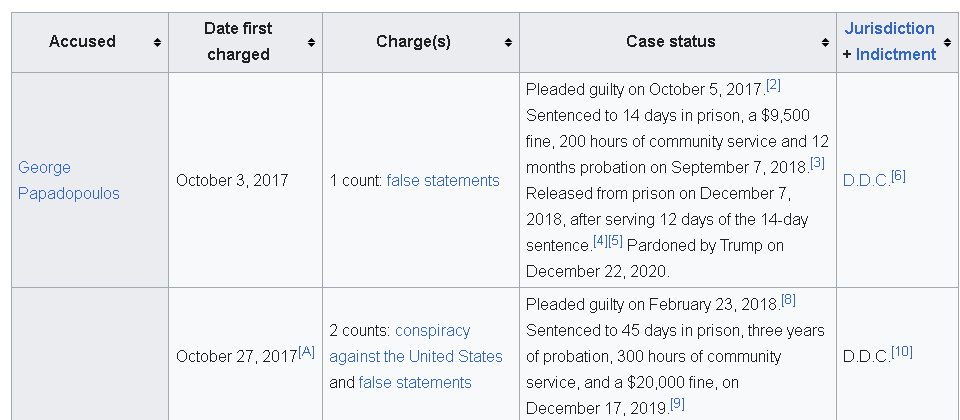960x420 pixels.
Task: Jump to citation [8] after February 23, 2018
Action: 789,300
